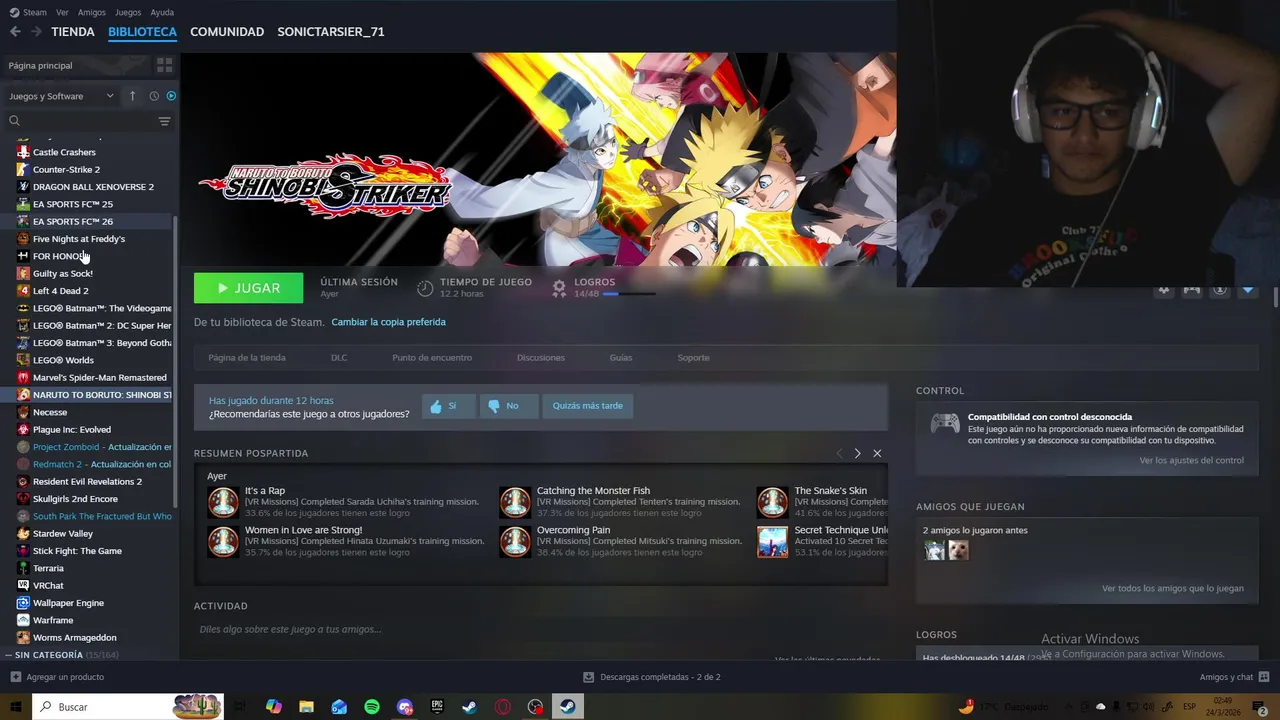Show next post-game summary items

click(x=857, y=453)
